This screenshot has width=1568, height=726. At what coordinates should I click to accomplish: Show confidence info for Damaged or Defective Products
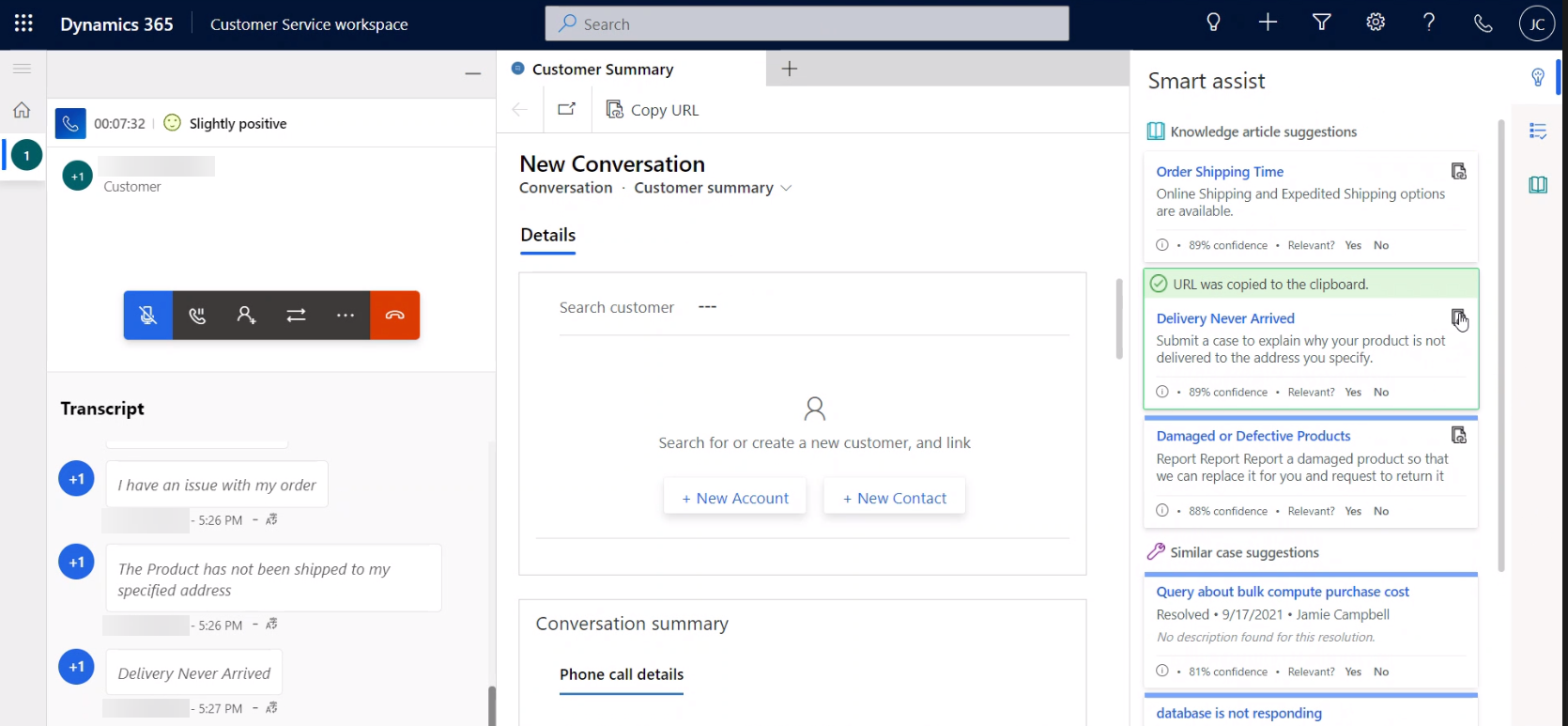(1162, 511)
